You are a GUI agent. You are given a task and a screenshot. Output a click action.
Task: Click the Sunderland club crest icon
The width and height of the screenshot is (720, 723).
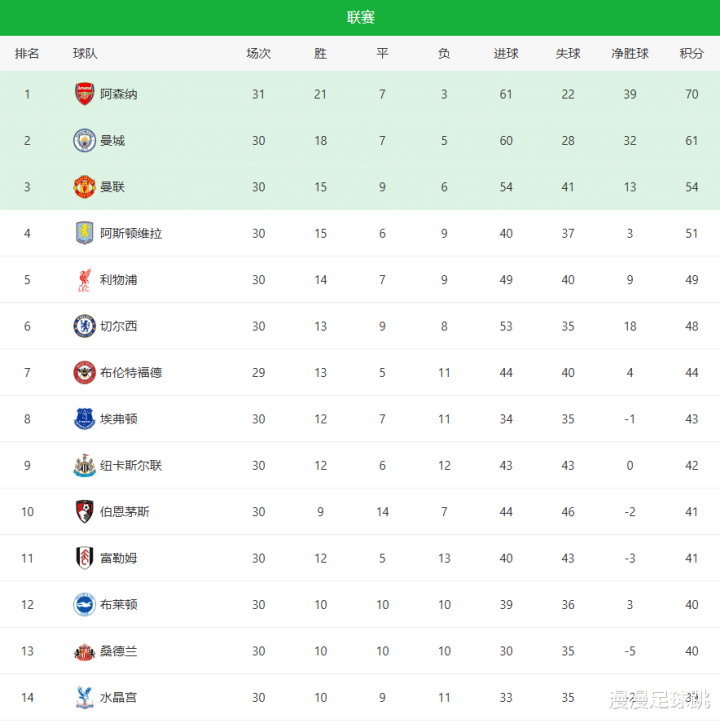coord(84,651)
